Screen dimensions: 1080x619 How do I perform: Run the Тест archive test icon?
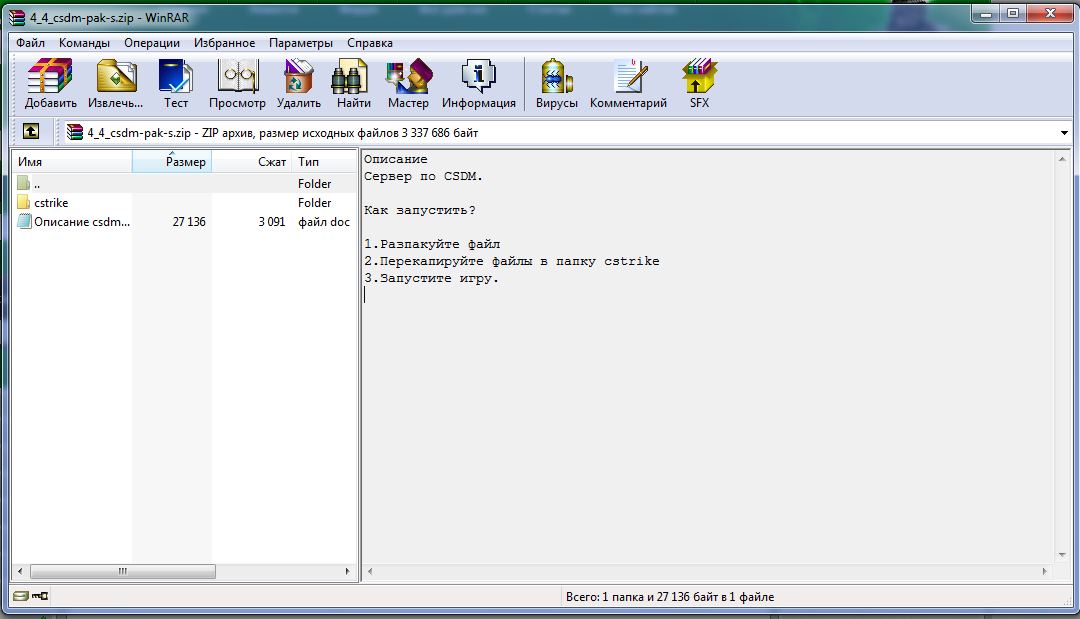point(176,83)
